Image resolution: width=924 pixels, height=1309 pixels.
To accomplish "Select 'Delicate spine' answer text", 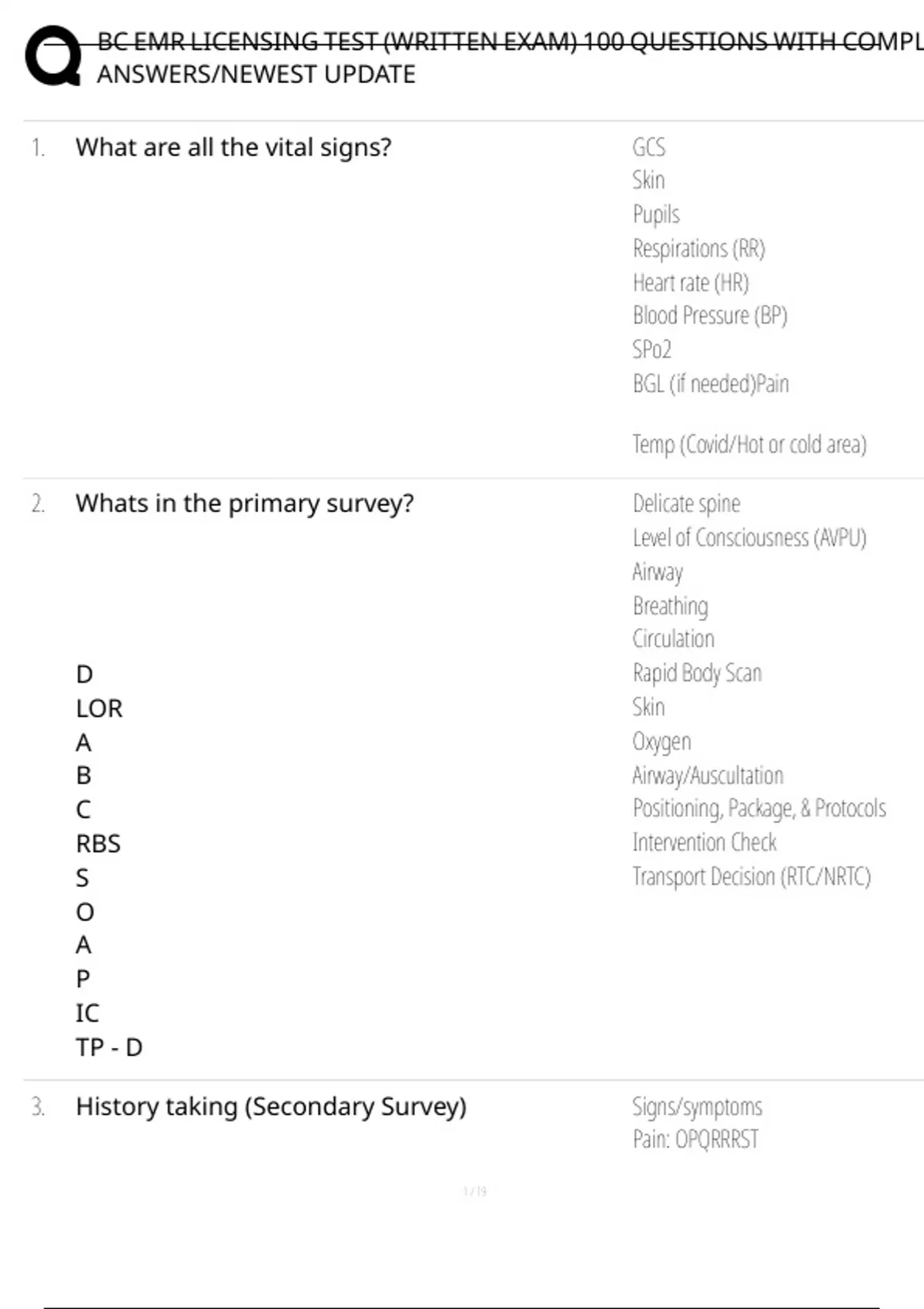I will (x=686, y=504).
